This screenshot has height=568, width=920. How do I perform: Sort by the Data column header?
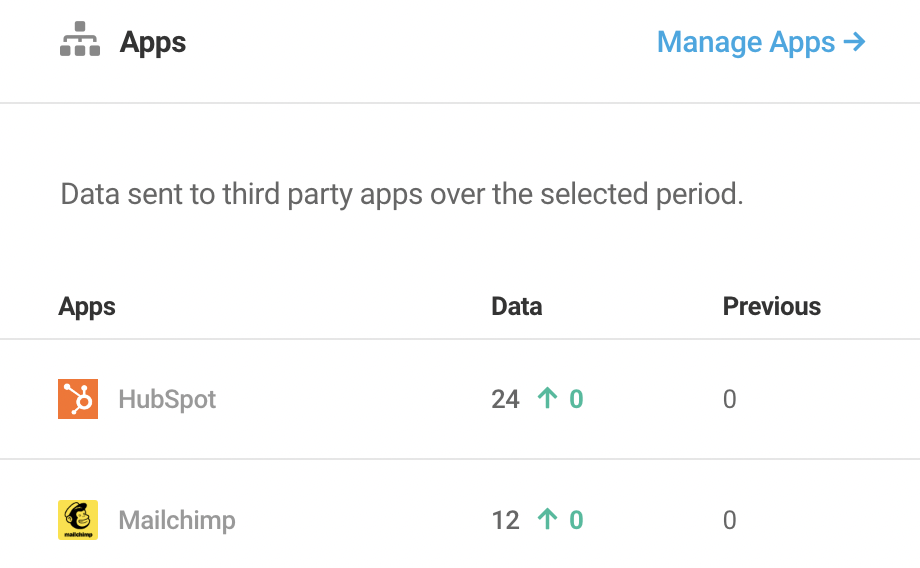pyautogui.click(x=516, y=306)
